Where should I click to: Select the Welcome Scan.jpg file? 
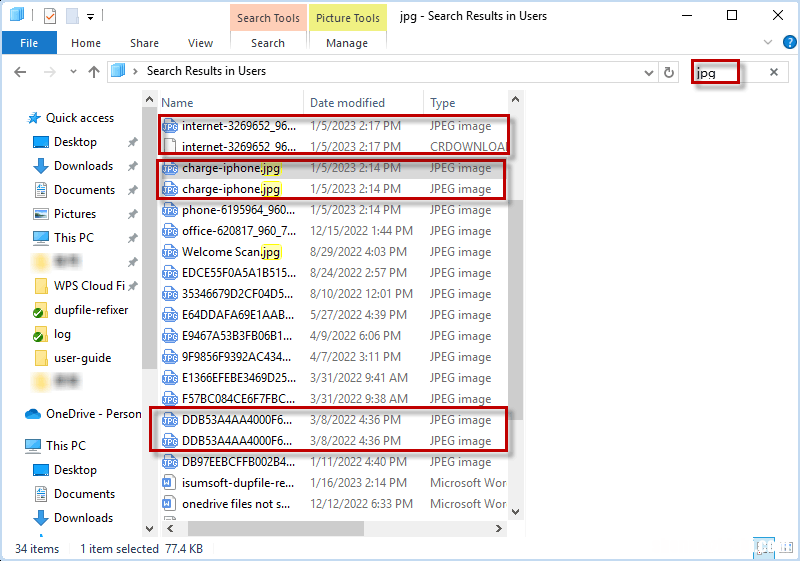[333, 251]
